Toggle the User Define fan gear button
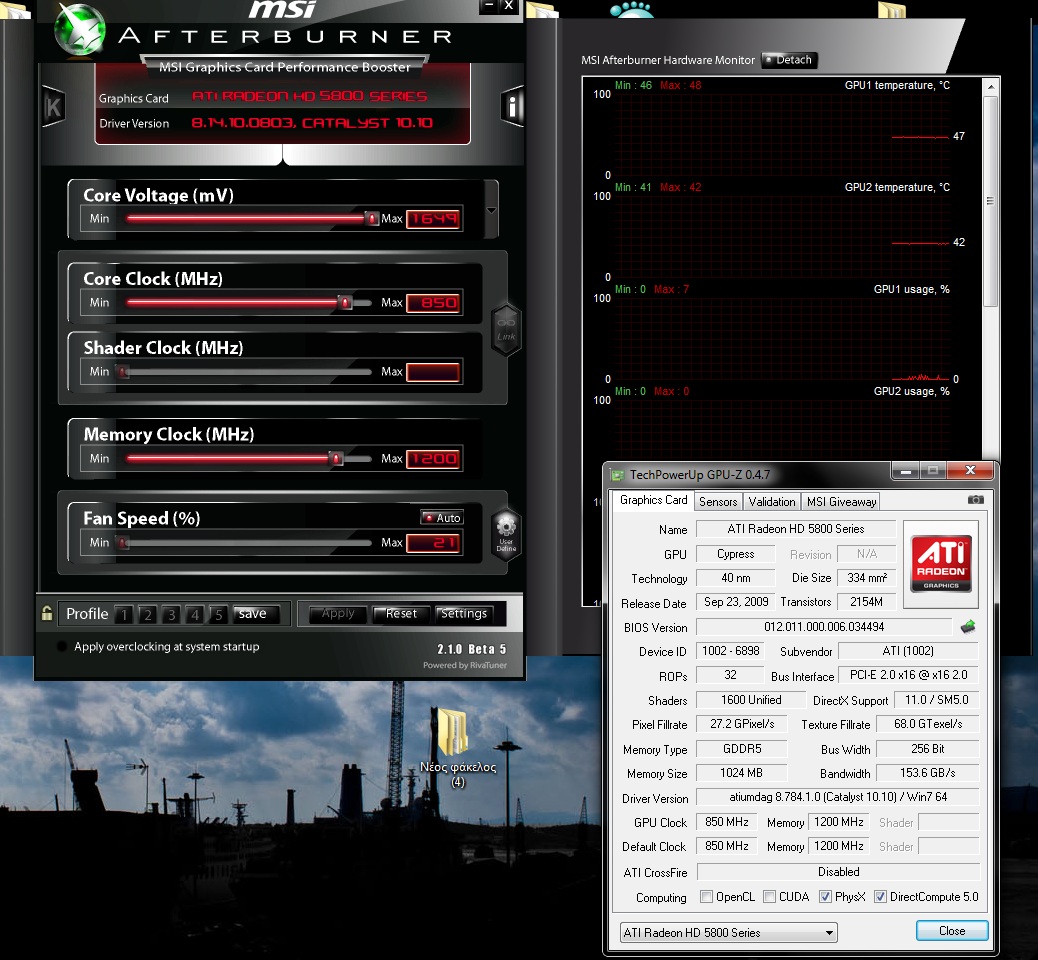1038x960 pixels. tap(506, 534)
